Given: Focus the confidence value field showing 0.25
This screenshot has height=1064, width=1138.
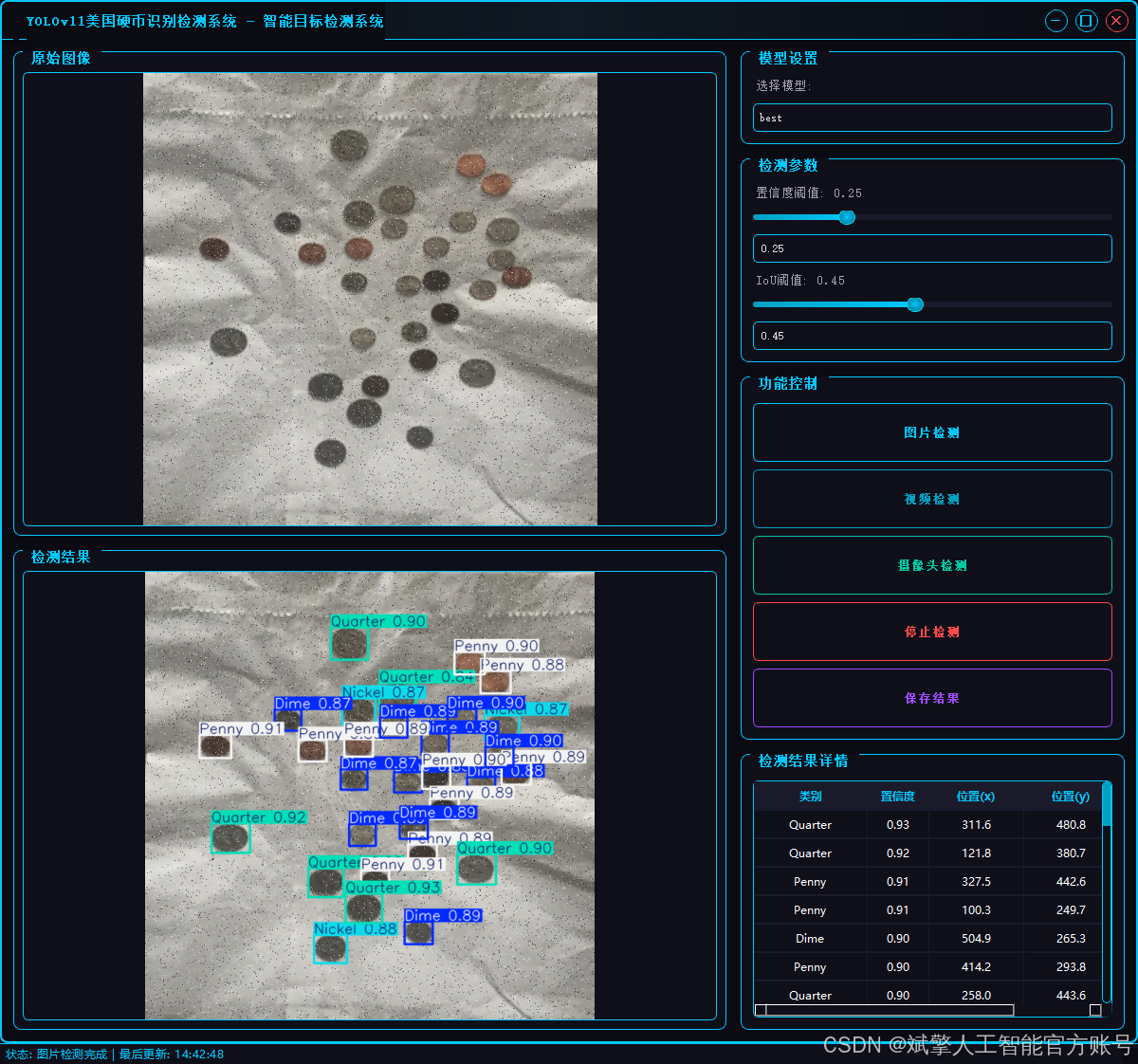Looking at the screenshot, I should (932, 248).
